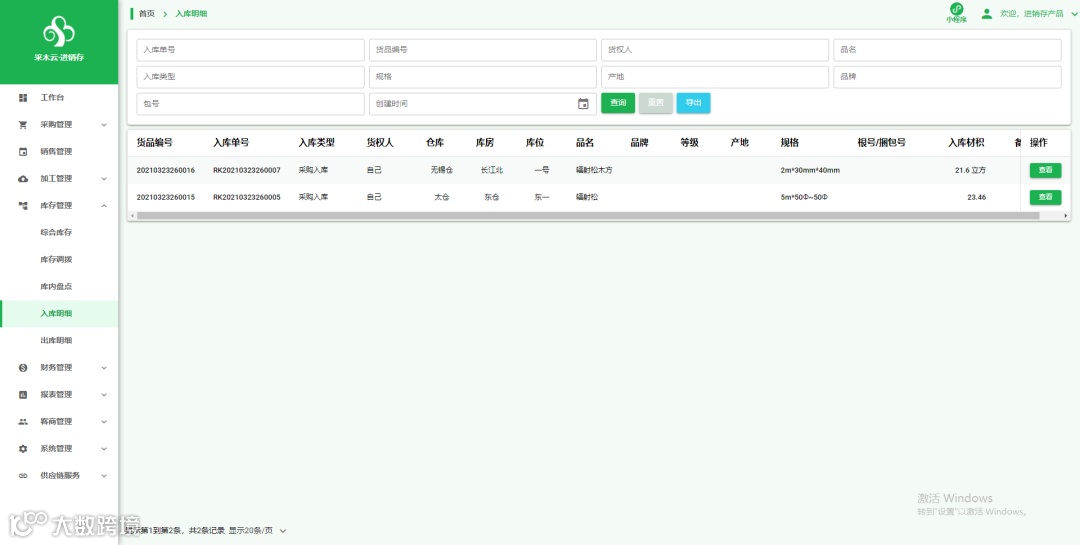Click the 太仓 warehouse cell
This screenshot has height=545, width=1080.
pyautogui.click(x=442, y=197)
